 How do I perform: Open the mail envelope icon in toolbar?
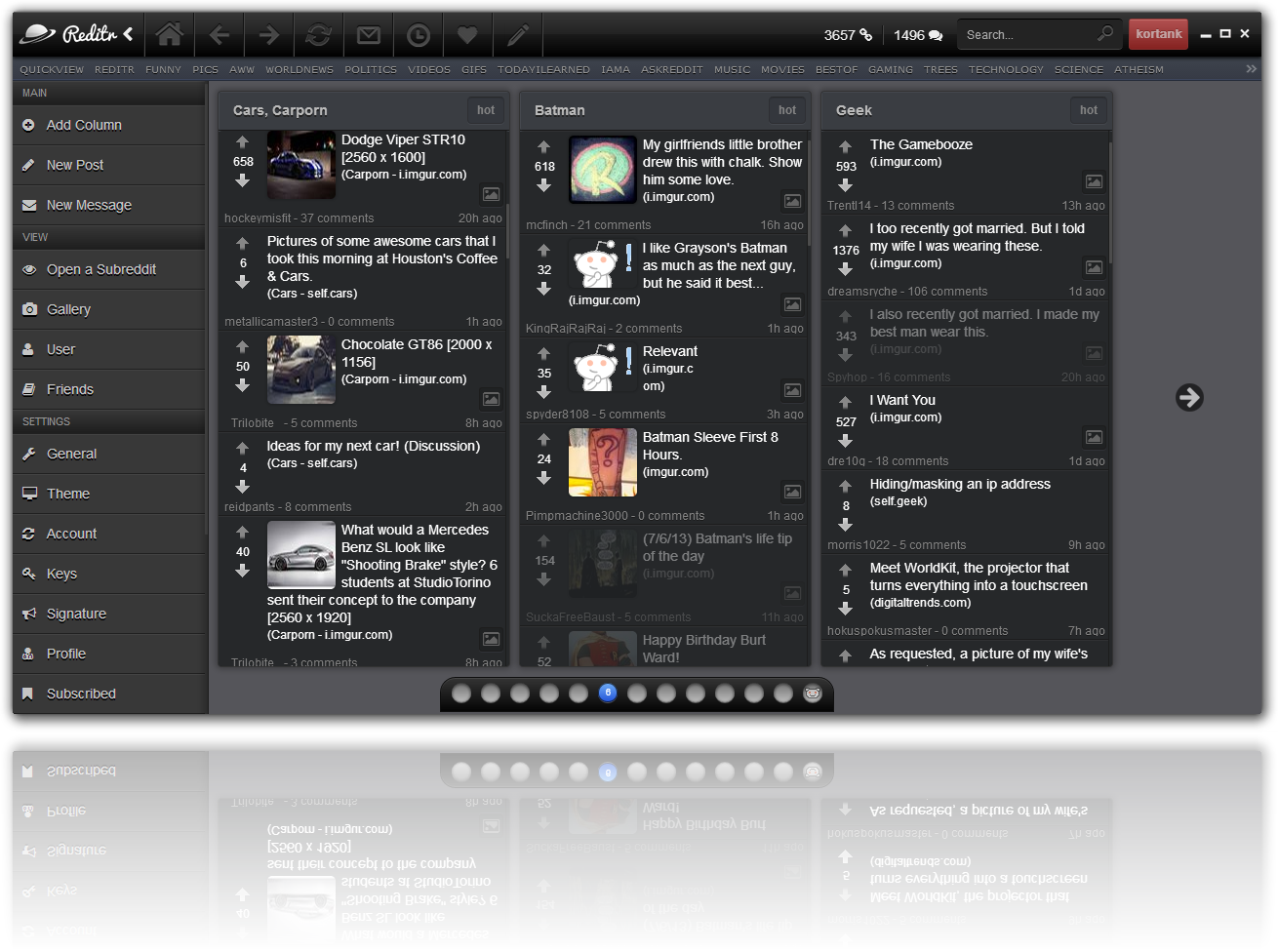[368, 35]
